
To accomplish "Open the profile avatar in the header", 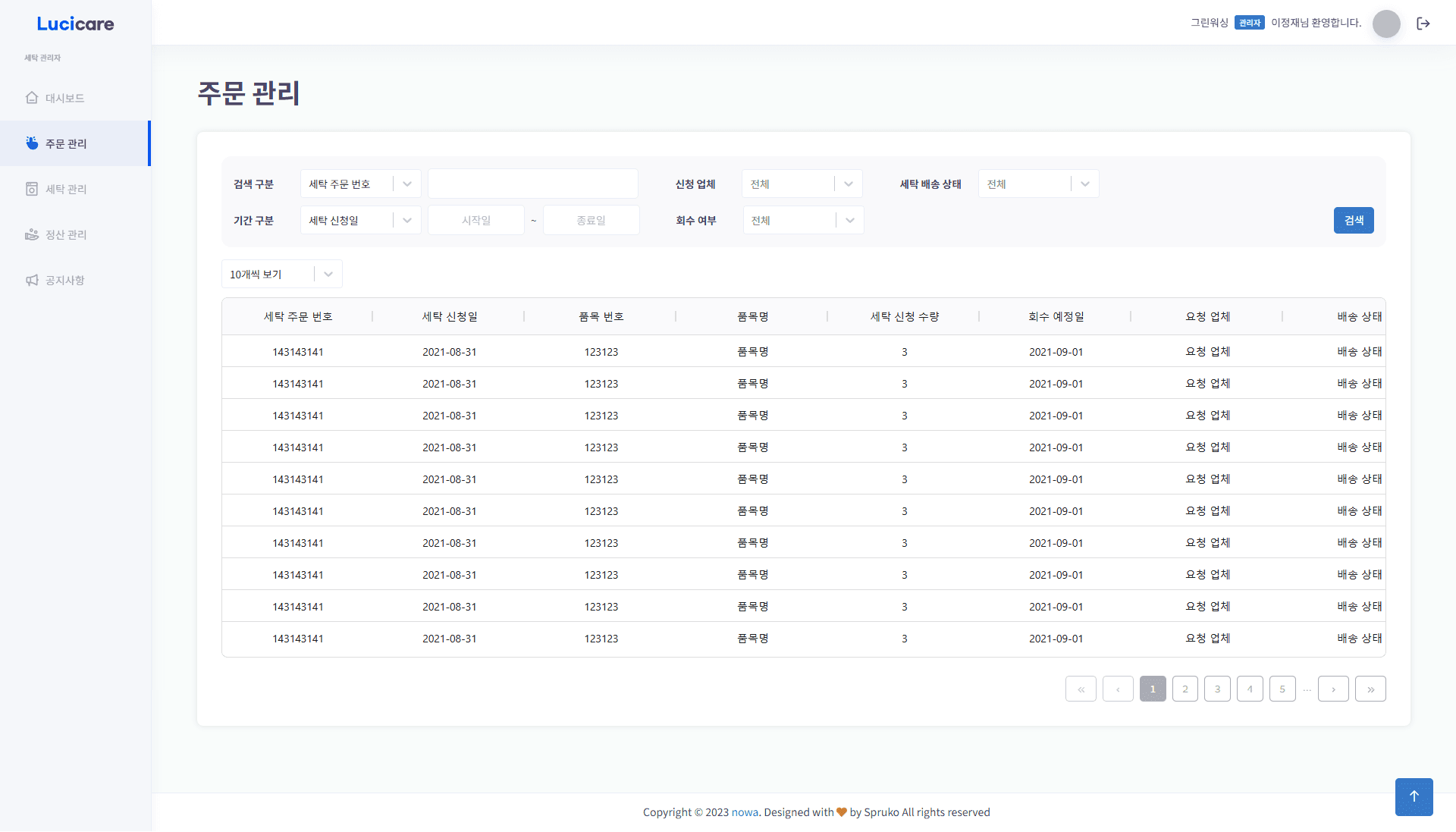I will click(1386, 24).
